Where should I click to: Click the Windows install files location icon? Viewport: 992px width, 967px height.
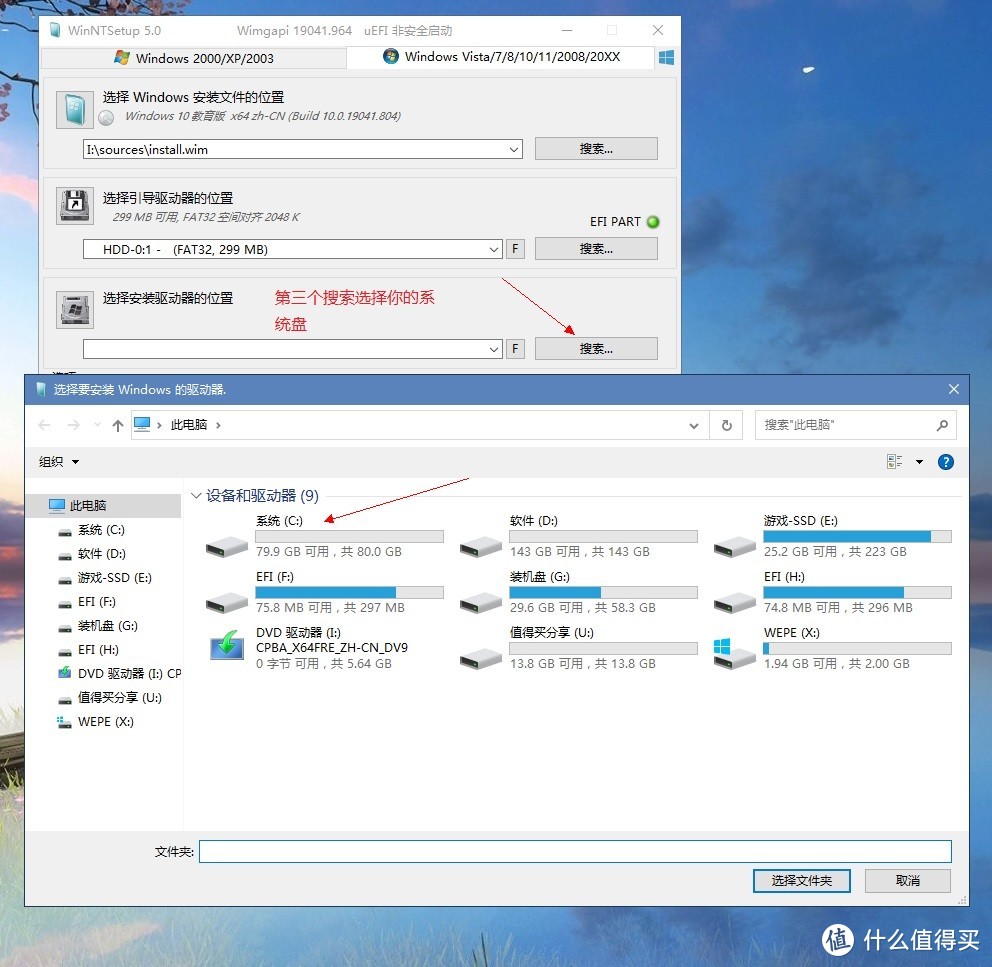pyautogui.click(x=75, y=110)
